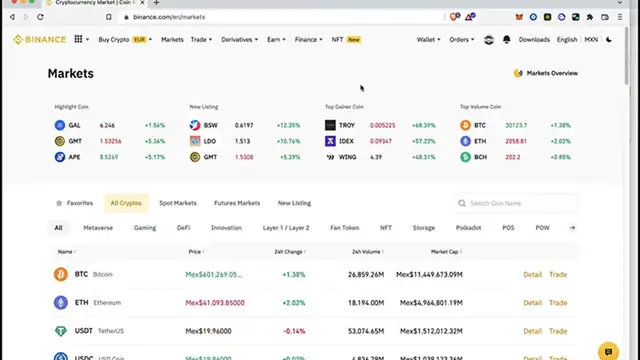
Task: Expand the Wallet dropdown menu
Action: click(x=428, y=40)
